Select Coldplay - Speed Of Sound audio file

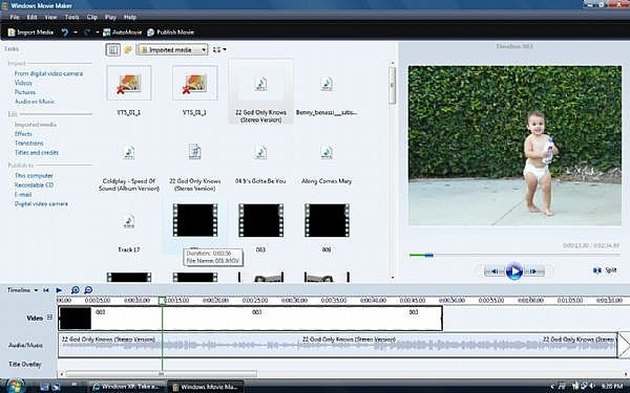coord(129,152)
